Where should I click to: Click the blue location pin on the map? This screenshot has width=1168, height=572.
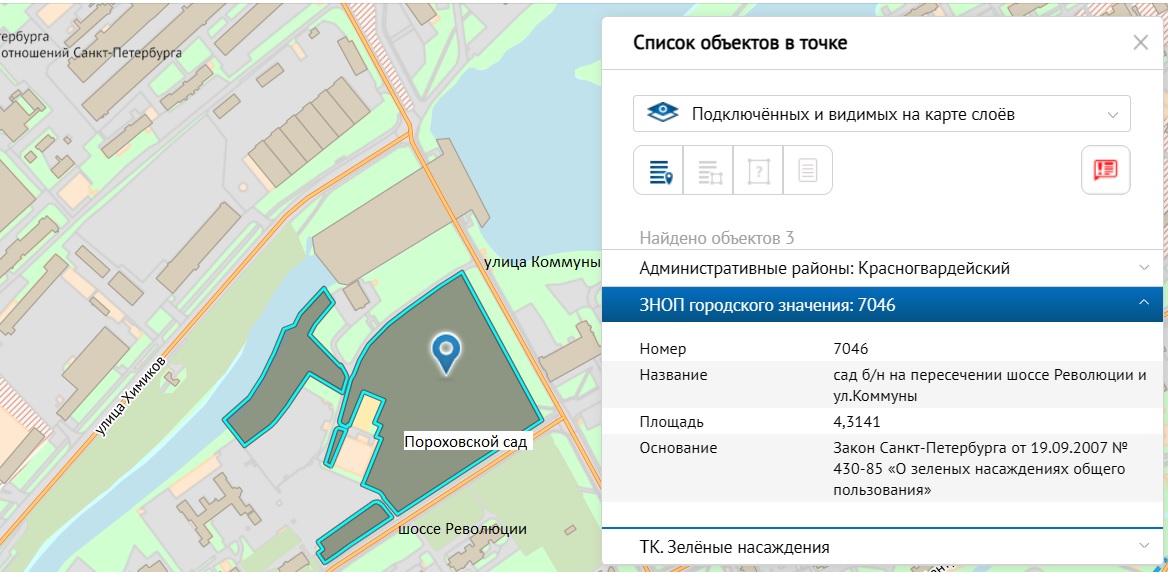(x=446, y=352)
